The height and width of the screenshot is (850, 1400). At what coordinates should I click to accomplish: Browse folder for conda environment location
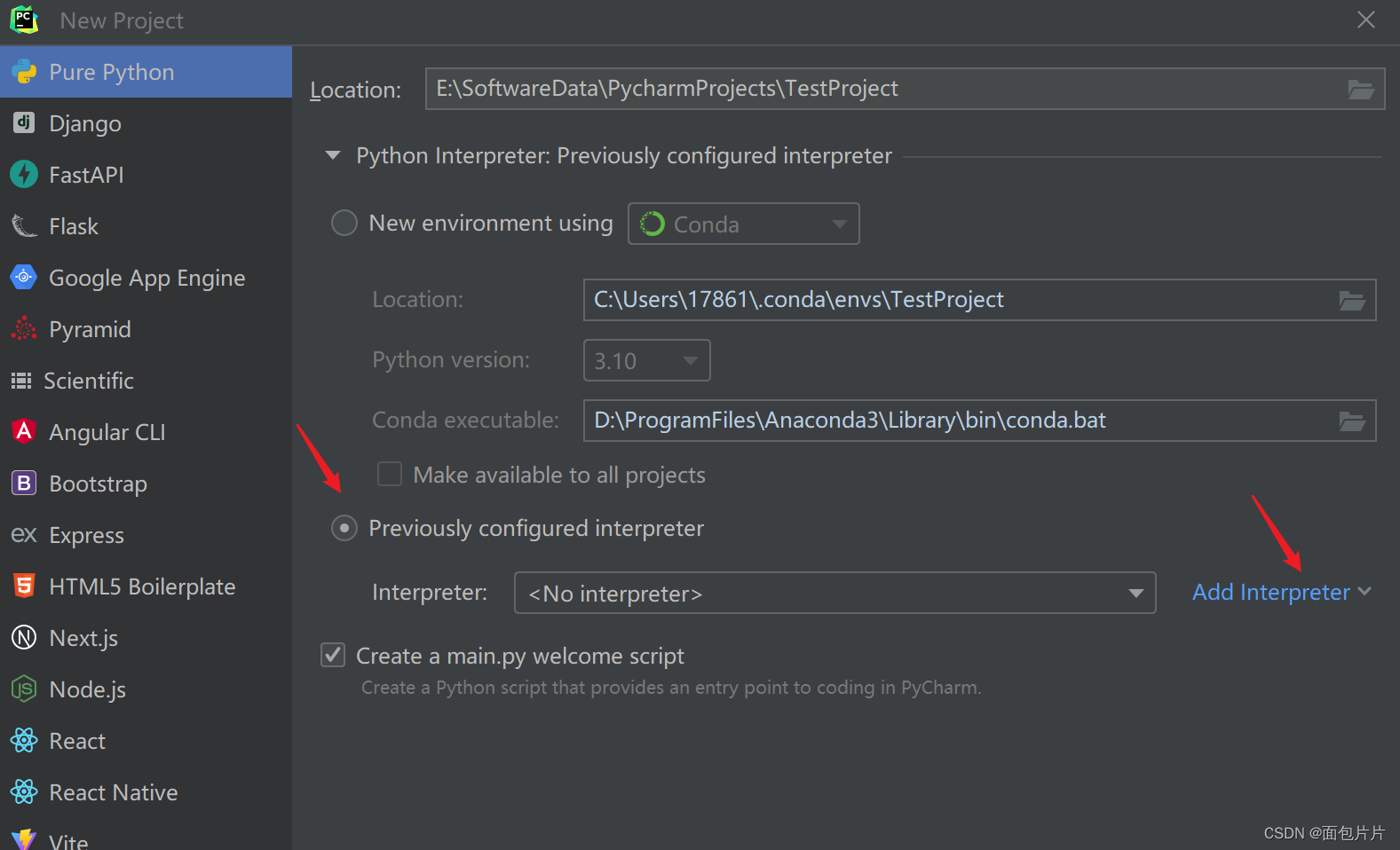click(1352, 300)
